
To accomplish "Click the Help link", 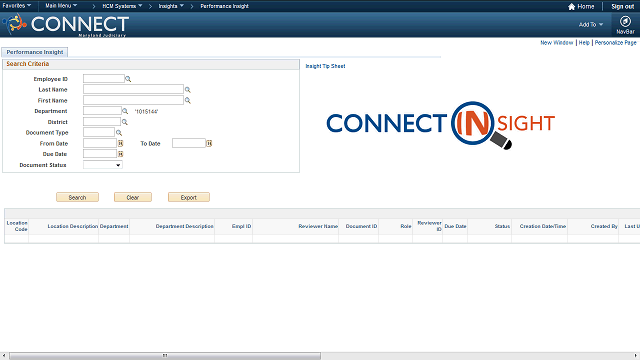I will coord(584,42).
